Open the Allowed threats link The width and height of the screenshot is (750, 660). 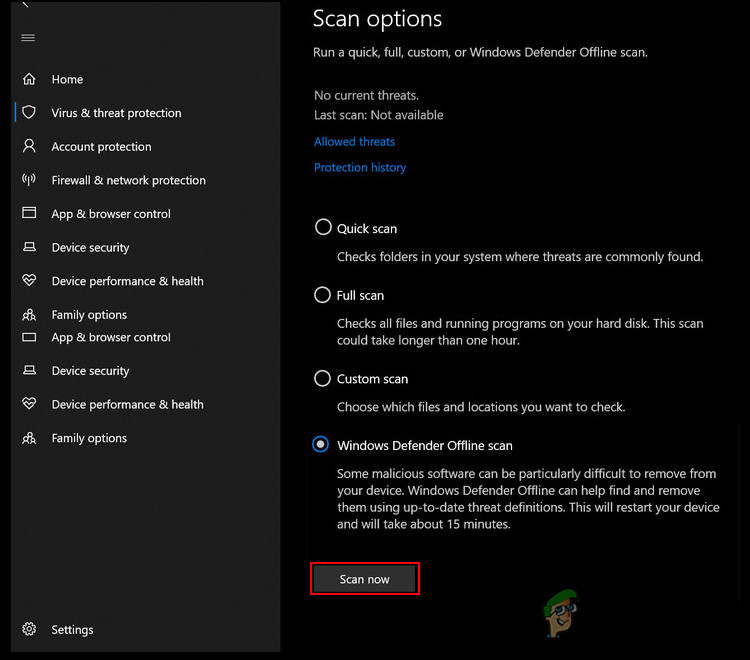click(x=354, y=142)
